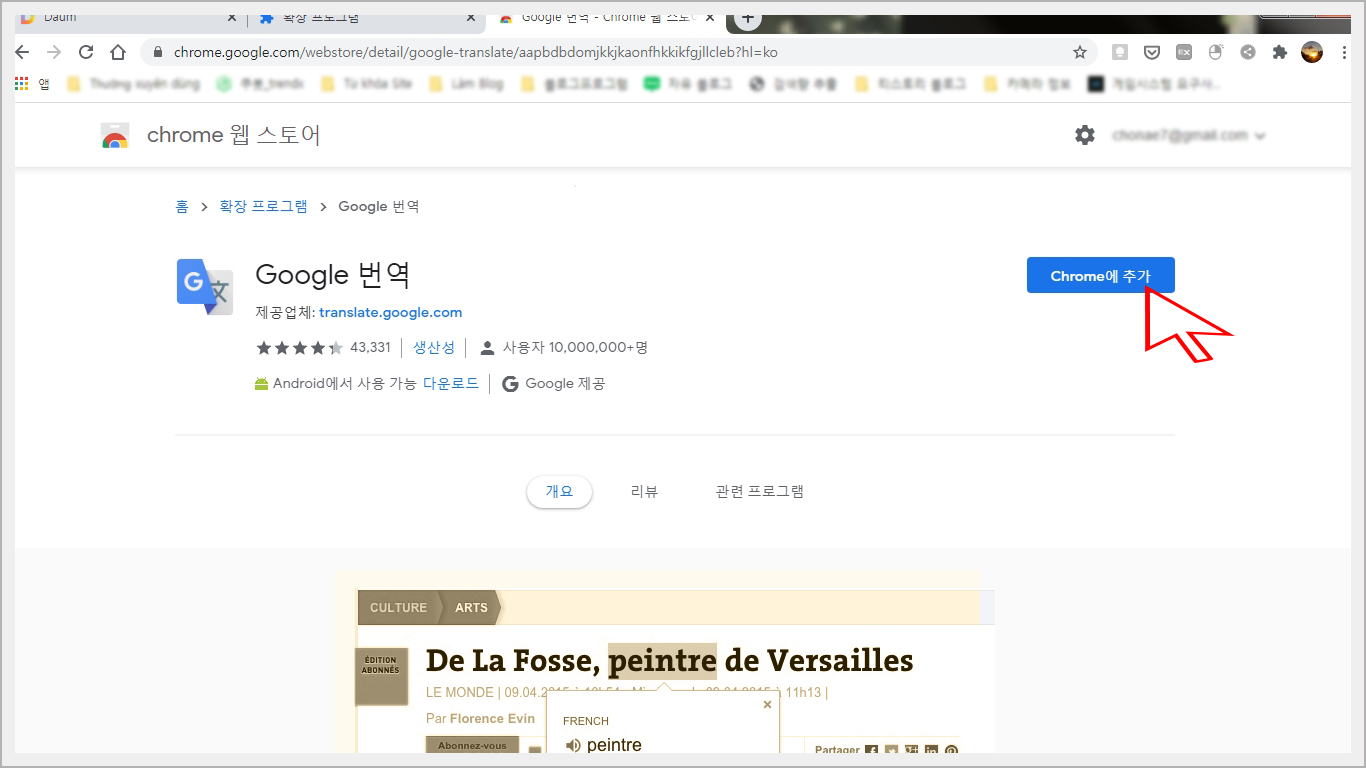Open 확장 프로그램 breadcrumb link

pyautogui.click(x=264, y=206)
